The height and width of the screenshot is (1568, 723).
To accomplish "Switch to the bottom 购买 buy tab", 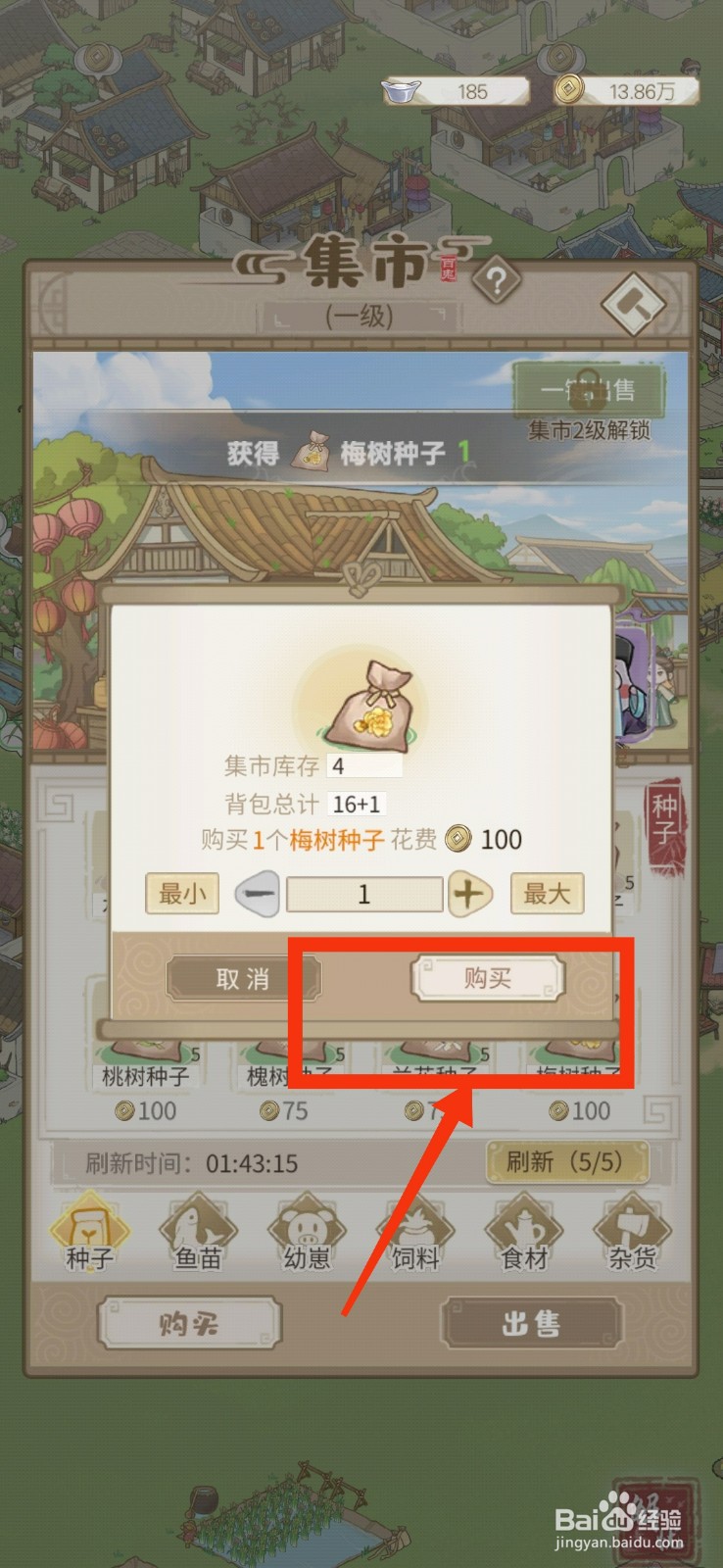I will click(x=189, y=1324).
